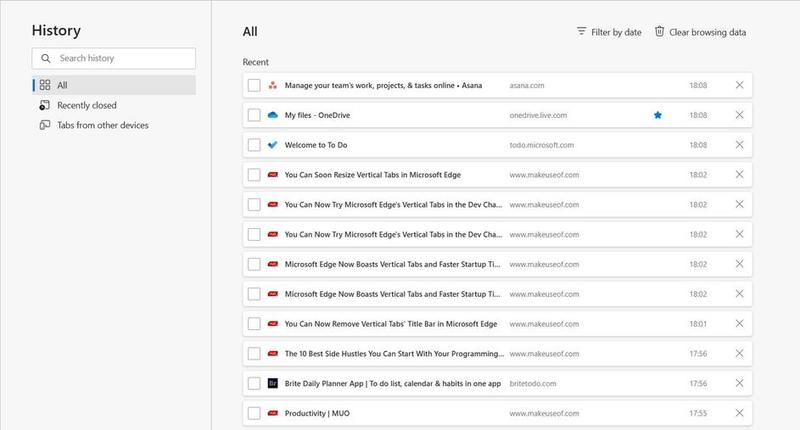Select the My files - OneDrive checkbox
This screenshot has height=430, width=800.
coord(254,115)
